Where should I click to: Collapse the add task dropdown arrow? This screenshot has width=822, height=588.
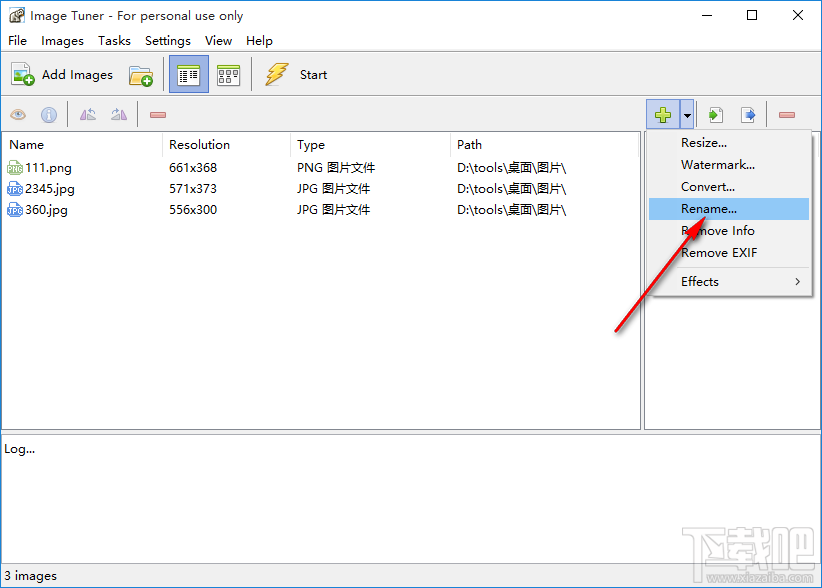coord(687,114)
